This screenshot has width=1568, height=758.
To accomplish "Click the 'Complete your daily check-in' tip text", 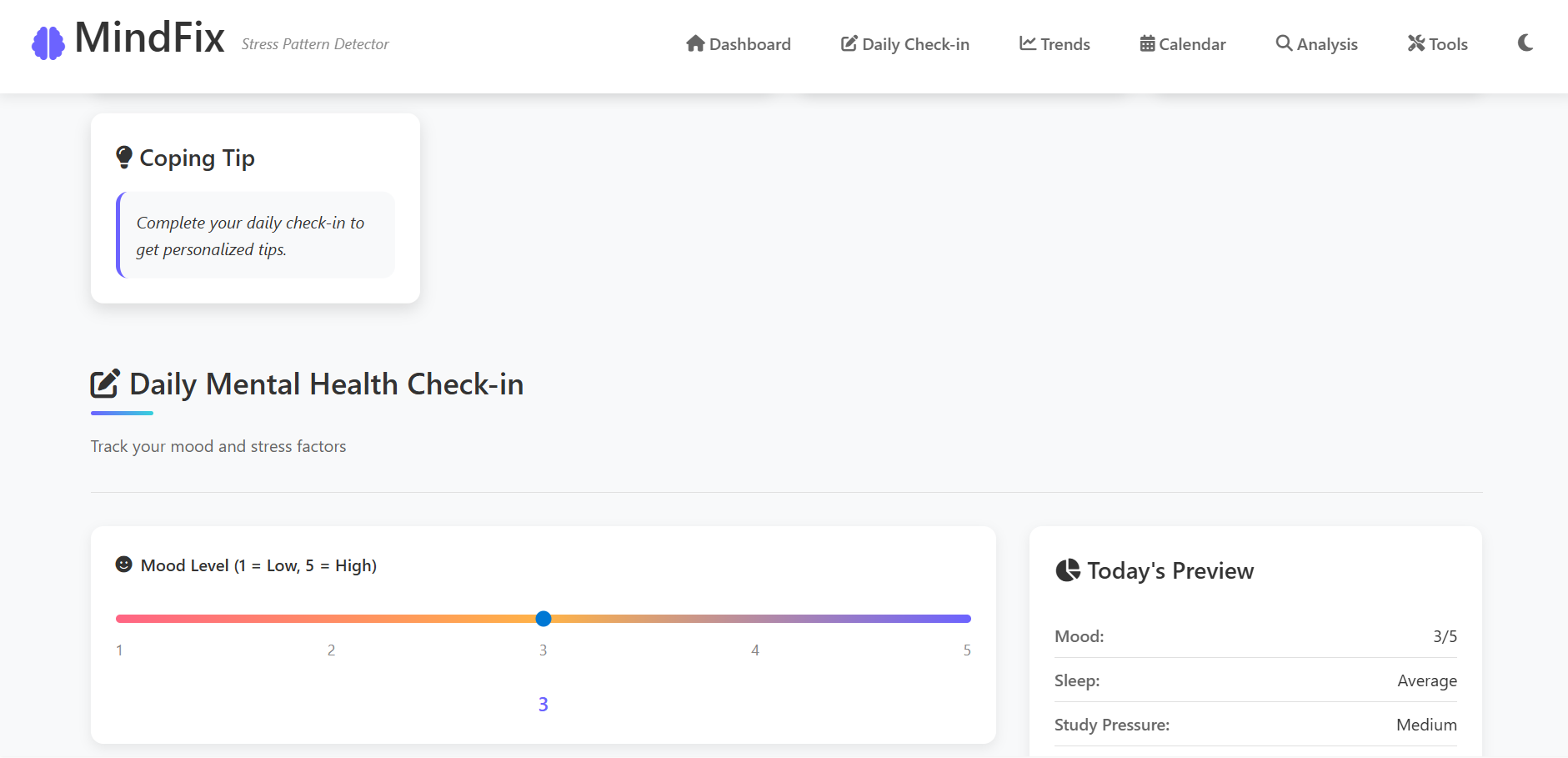I will pos(250,236).
